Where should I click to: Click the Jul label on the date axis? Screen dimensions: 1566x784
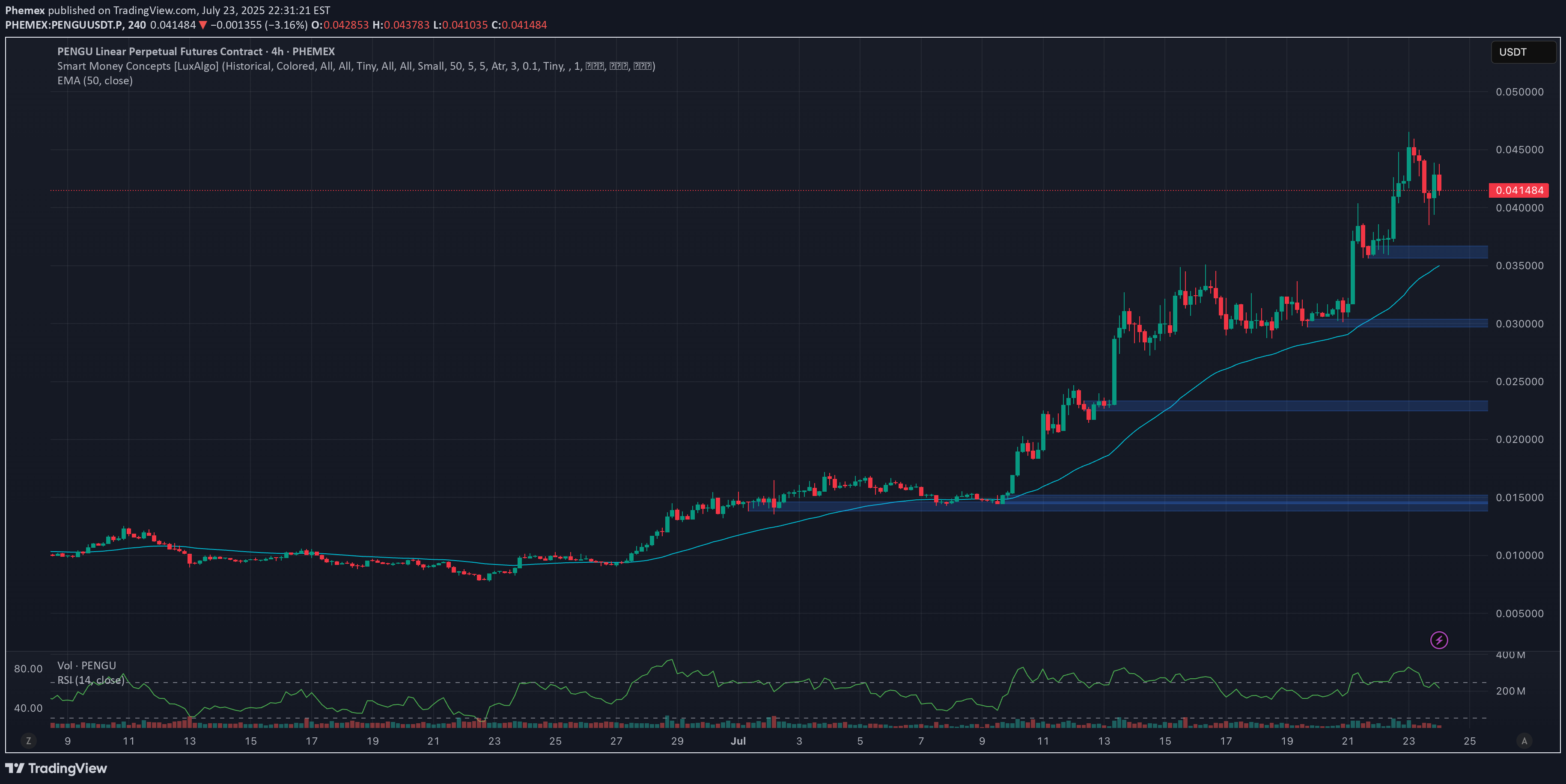(738, 741)
